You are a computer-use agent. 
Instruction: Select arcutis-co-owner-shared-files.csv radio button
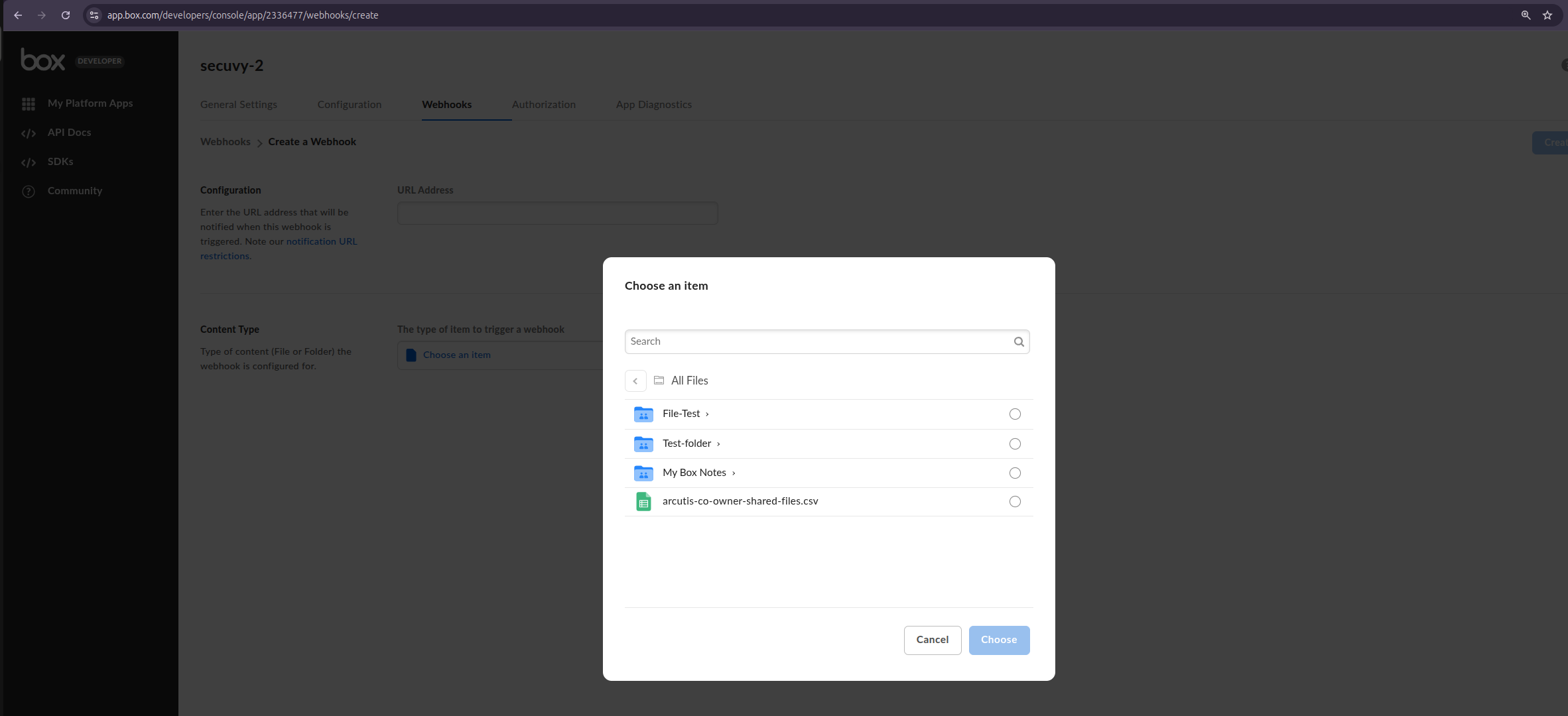pyautogui.click(x=1015, y=502)
